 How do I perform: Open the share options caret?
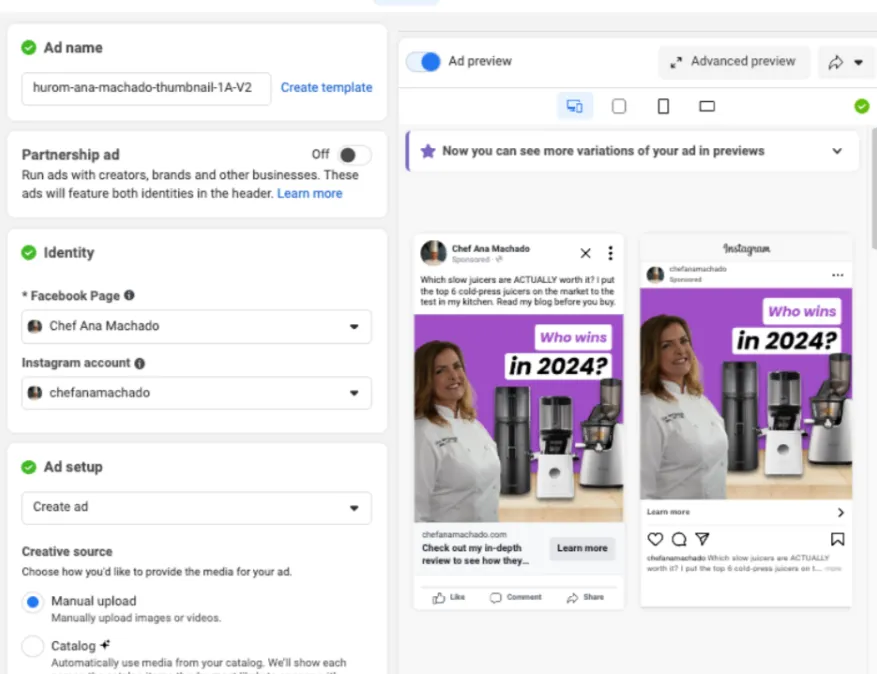point(859,62)
